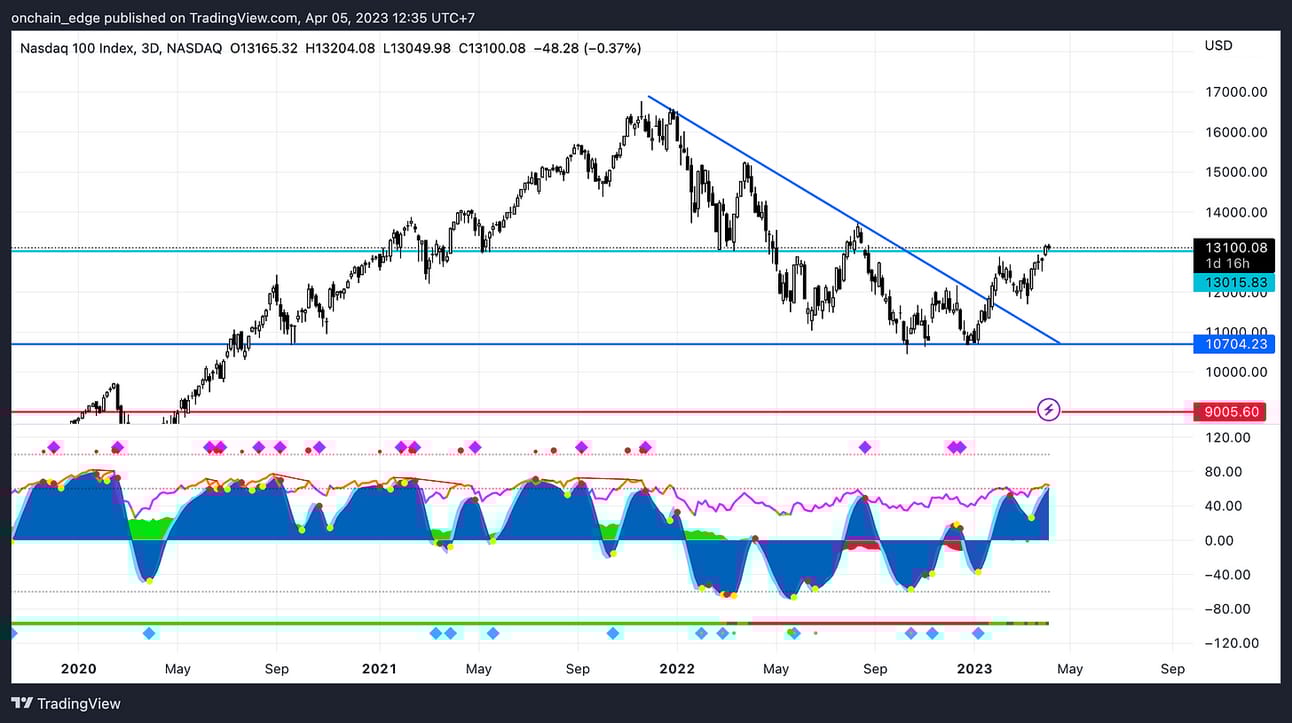Click the 15000.00 price axis label

click(x=1237, y=172)
